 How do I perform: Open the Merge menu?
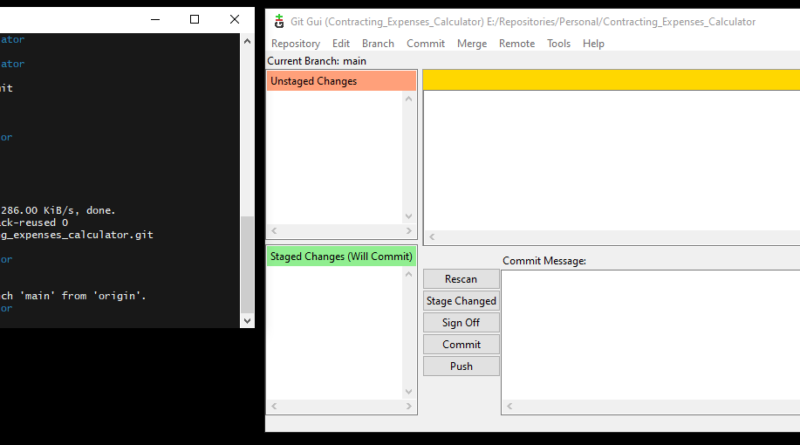click(x=472, y=44)
